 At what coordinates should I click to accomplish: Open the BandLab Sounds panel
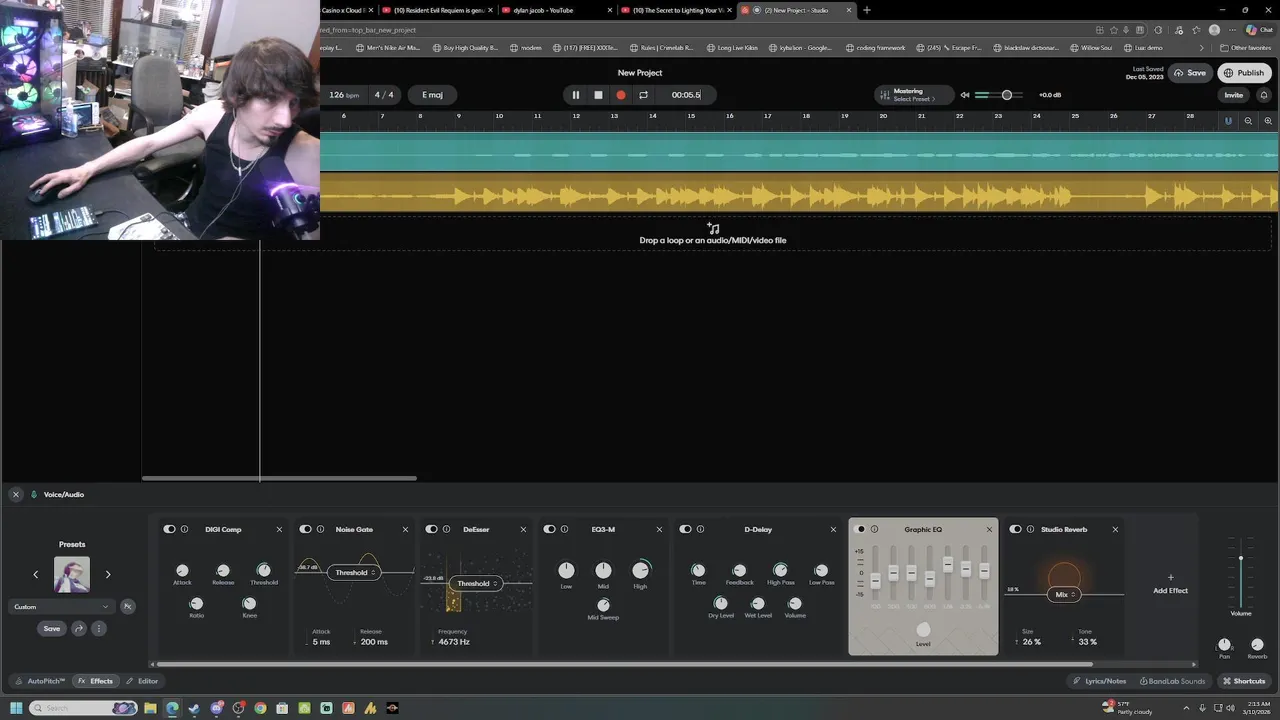pyautogui.click(x=1172, y=681)
